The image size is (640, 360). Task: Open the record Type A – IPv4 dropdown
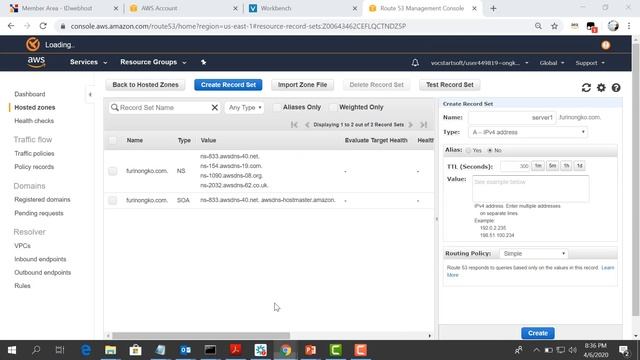(x=528, y=132)
